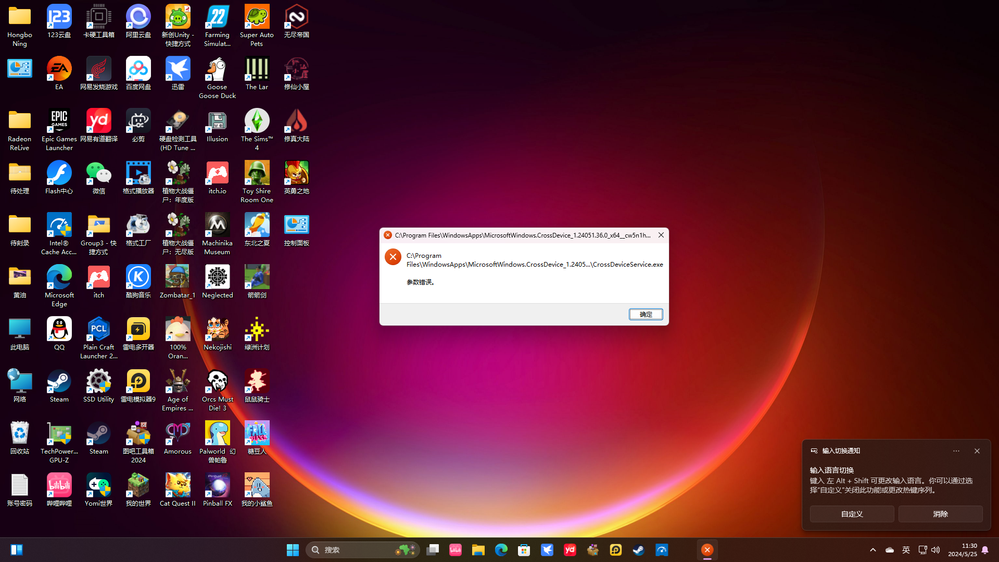Click the taskbar search box
The image size is (999, 562).
point(363,549)
